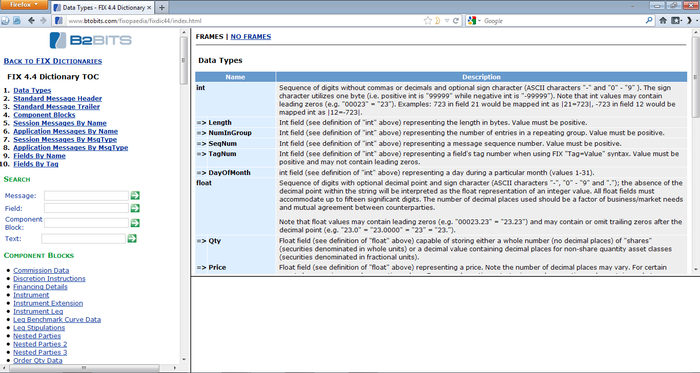The width and height of the screenshot is (700, 373).
Task: Click the NO FRAMES link
Action: coord(250,37)
